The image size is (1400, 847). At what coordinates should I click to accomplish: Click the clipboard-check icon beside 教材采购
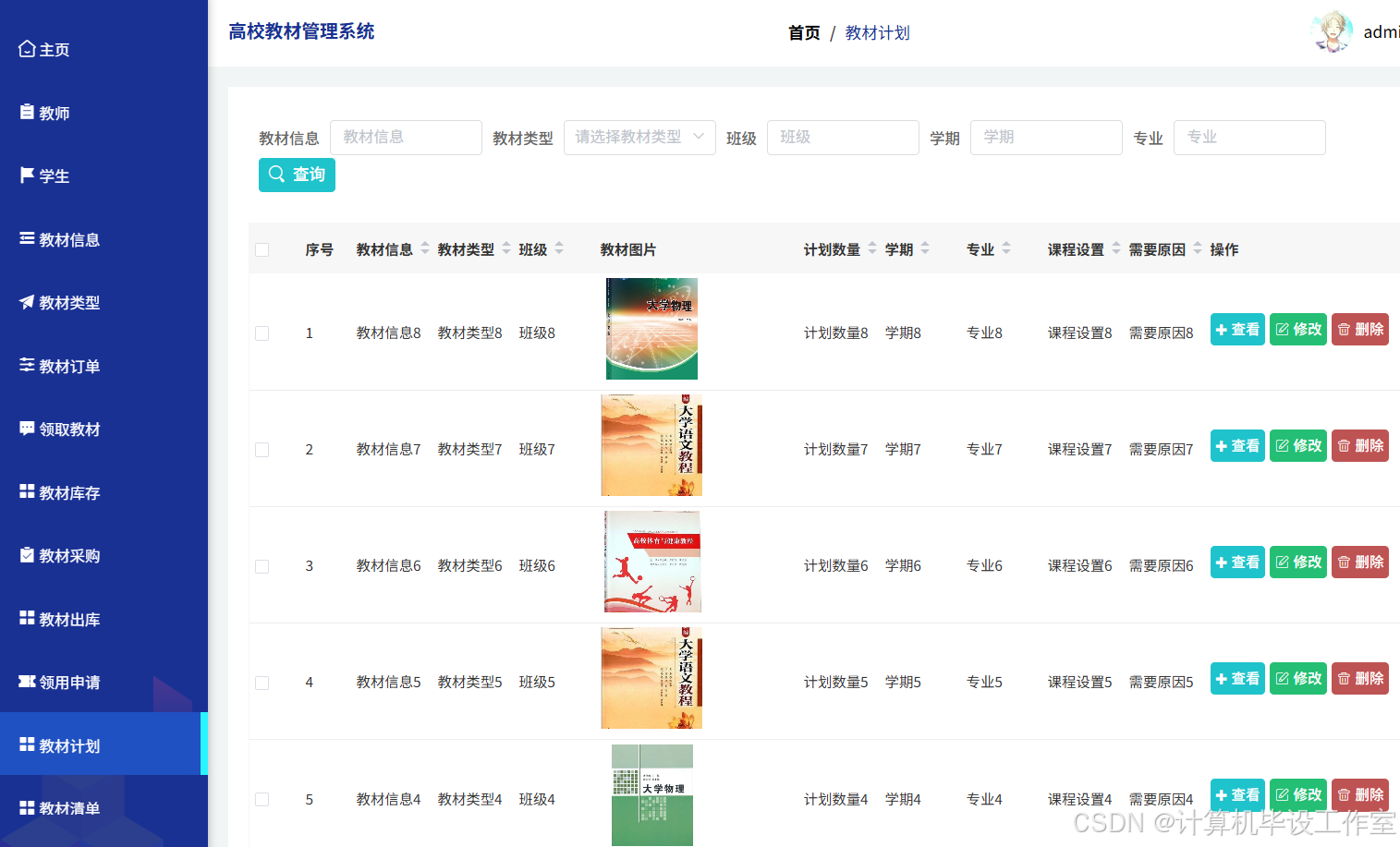(27, 554)
